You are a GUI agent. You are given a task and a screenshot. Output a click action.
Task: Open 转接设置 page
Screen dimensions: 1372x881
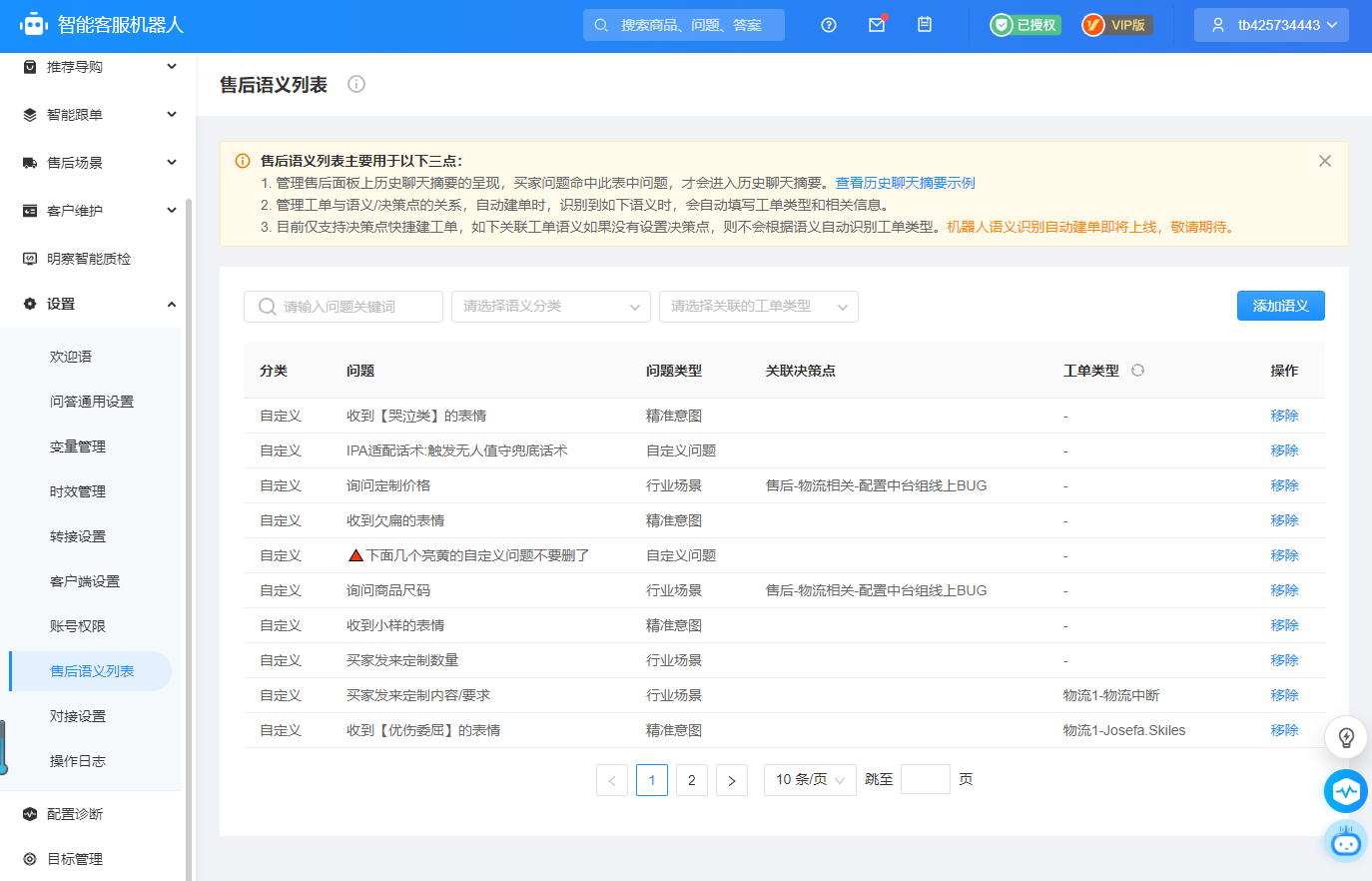tap(78, 536)
